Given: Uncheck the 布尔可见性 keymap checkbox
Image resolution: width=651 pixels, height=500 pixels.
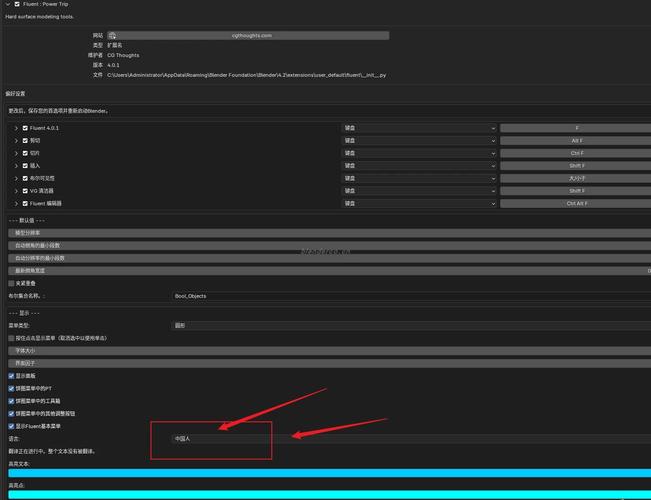Looking at the screenshot, I should coord(25,178).
